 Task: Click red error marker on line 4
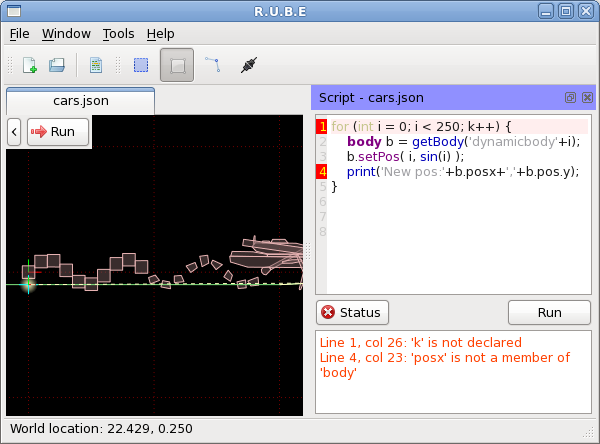[322, 171]
